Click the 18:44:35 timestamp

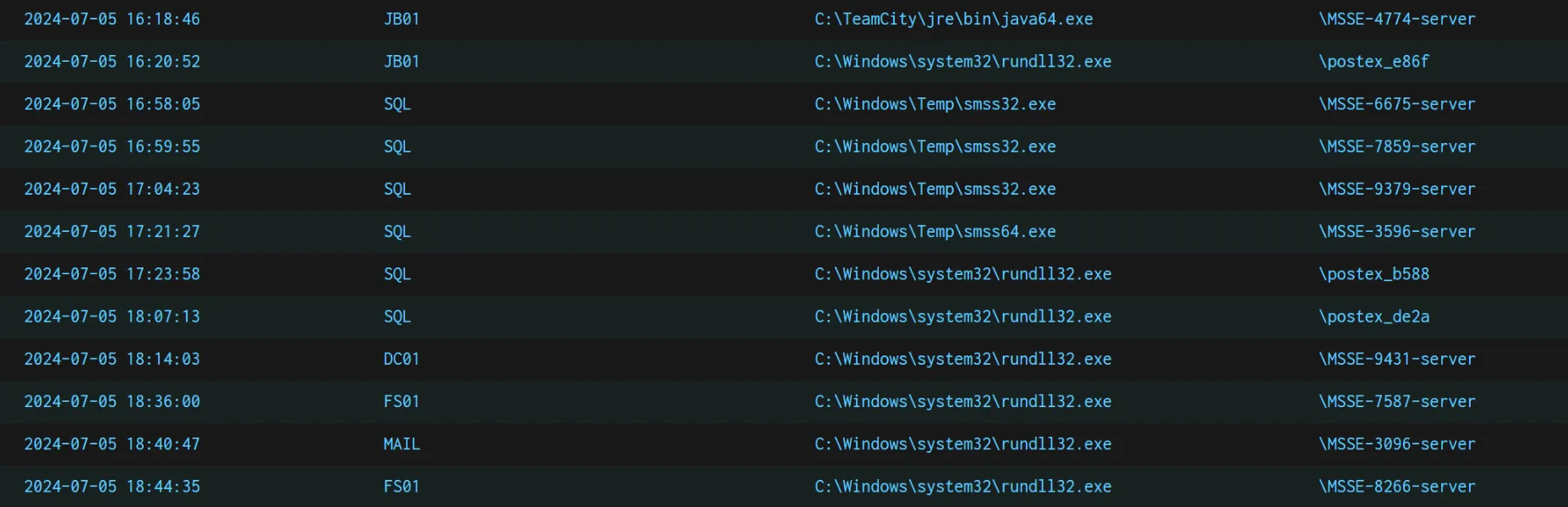click(x=112, y=486)
